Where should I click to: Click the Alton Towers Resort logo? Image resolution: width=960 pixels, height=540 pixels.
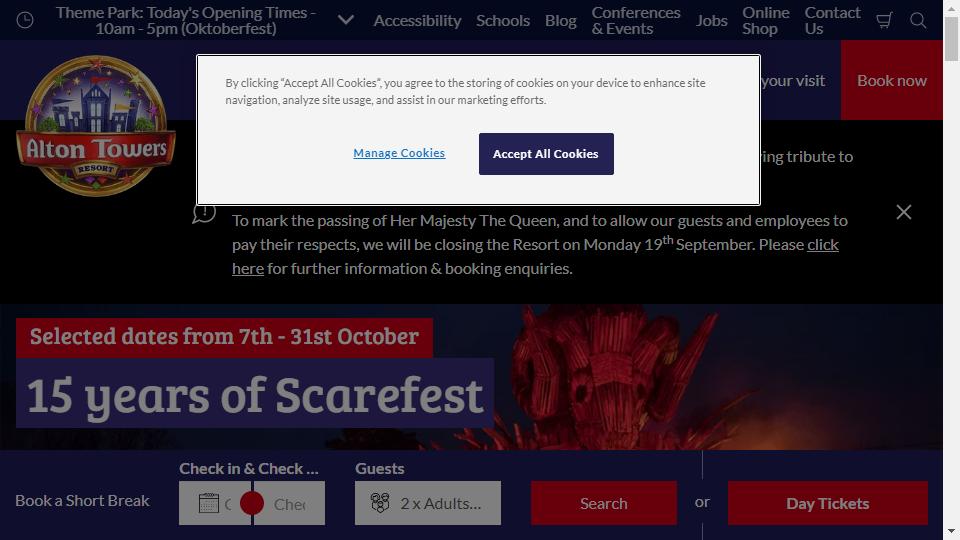click(x=96, y=126)
